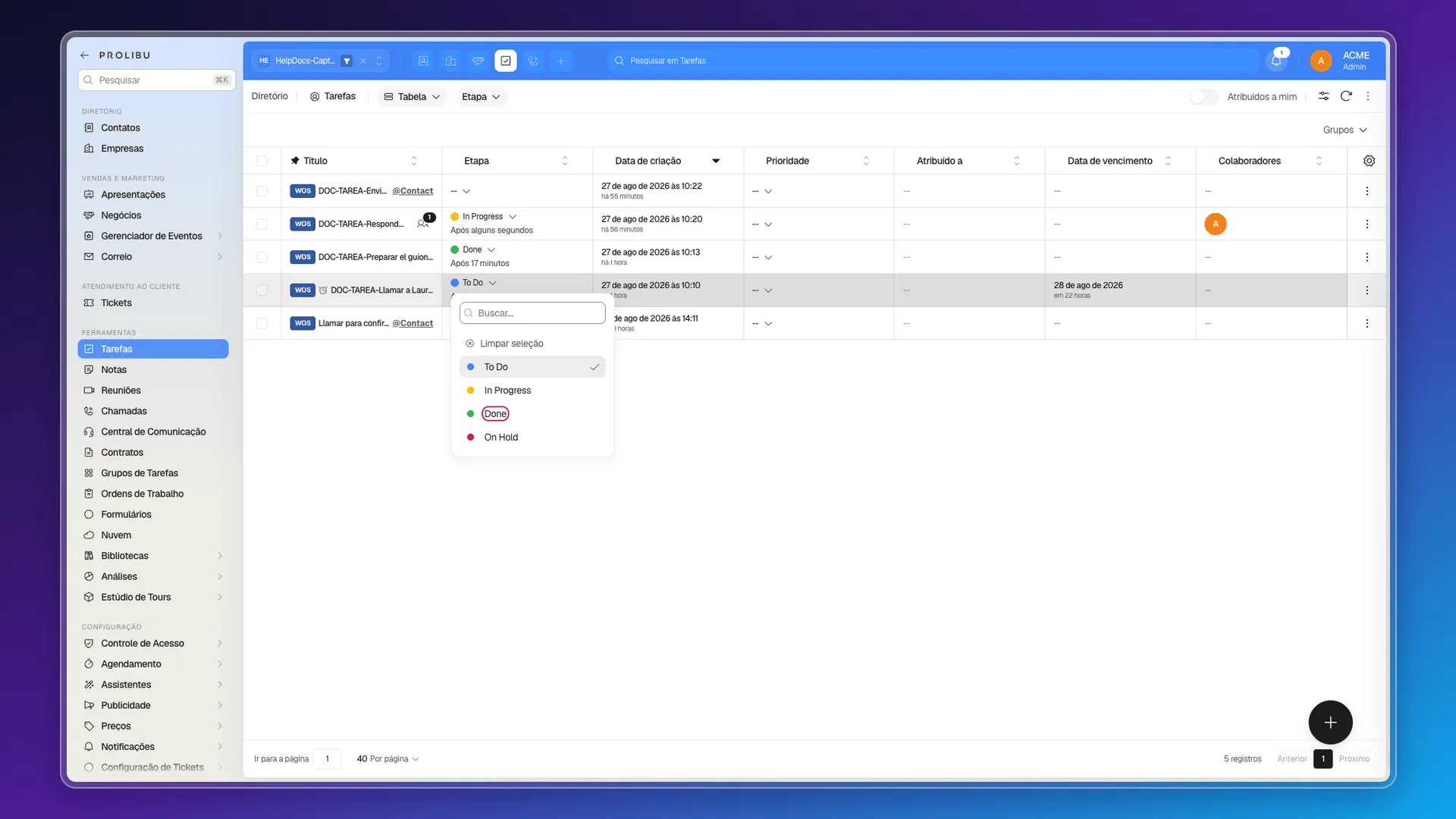This screenshot has width=1456, height=819.
Task: Click the Buscar search field in dropdown
Action: point(532,313)
